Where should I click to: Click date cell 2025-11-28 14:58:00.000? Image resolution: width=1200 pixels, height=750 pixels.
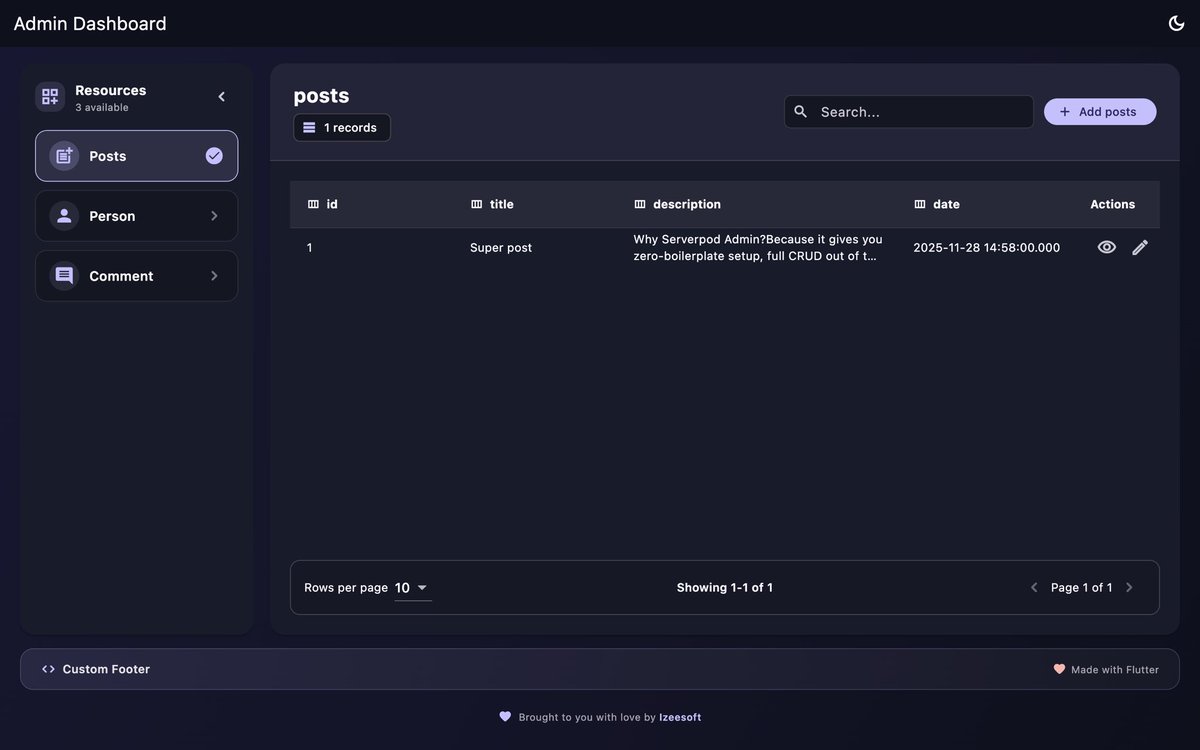pos(987,247)
